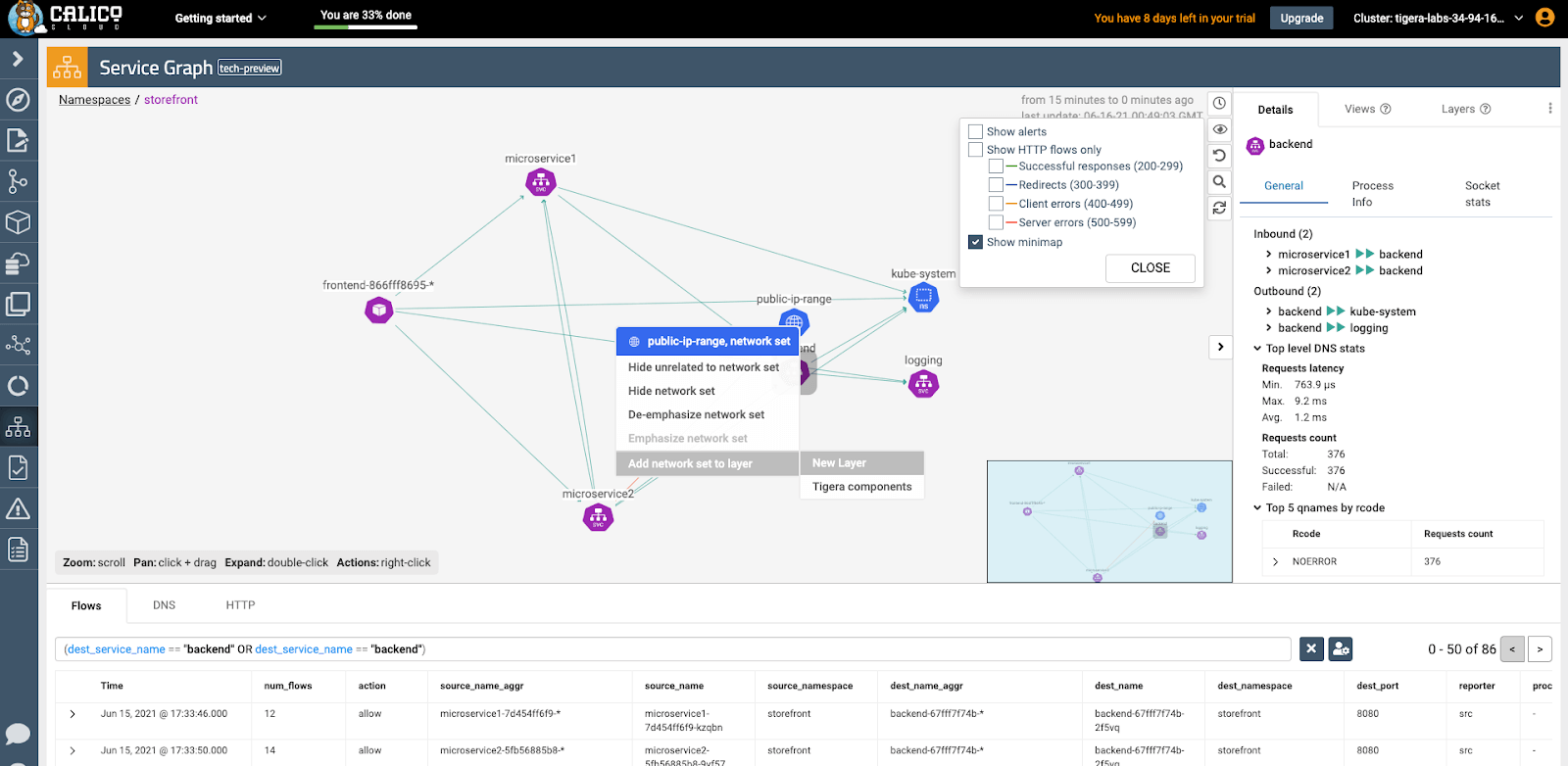Viewport: 1568px width, 766px height.
Task: Open the compliance checklist sidebar icon
Action: (18, 468)
